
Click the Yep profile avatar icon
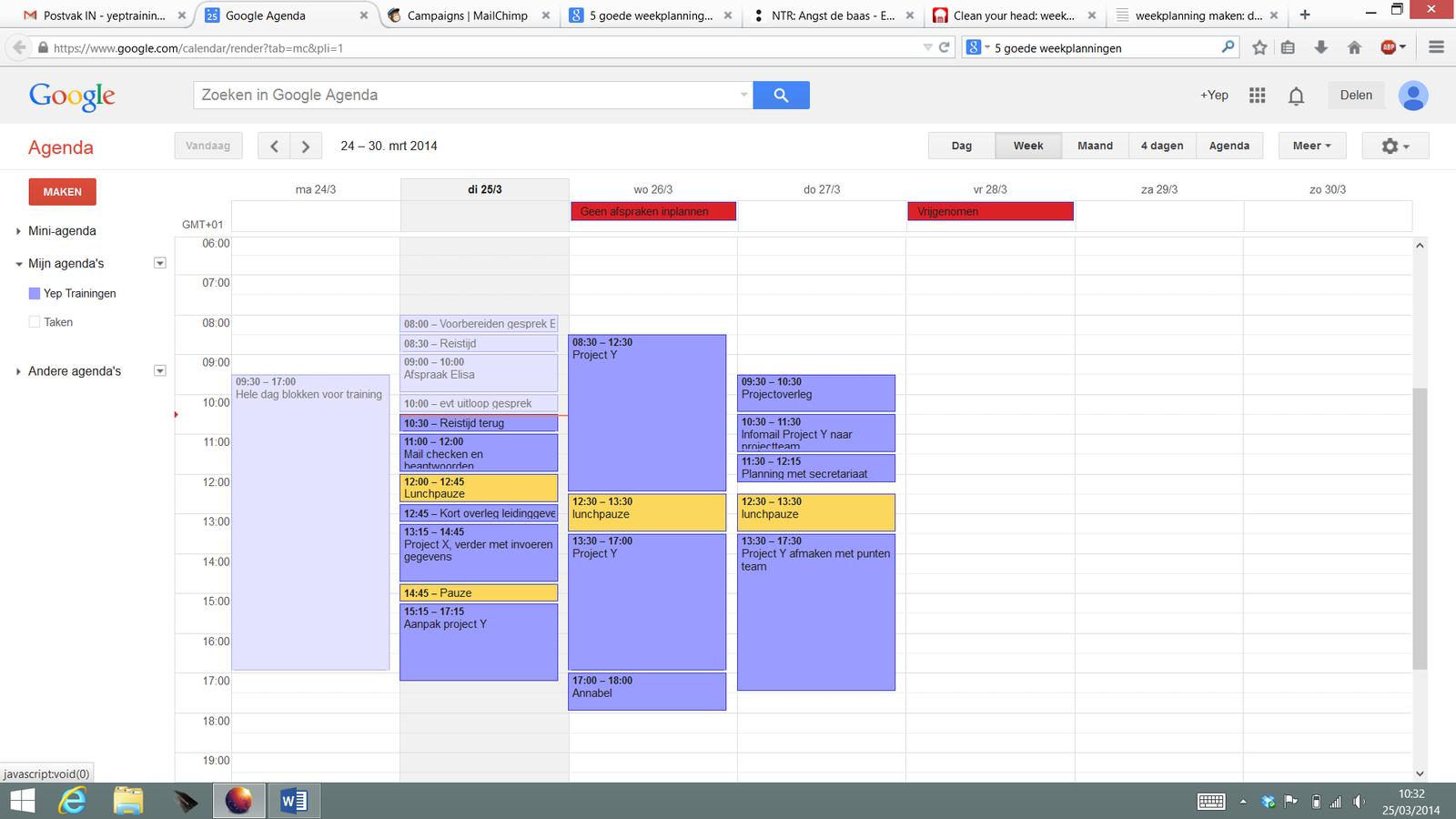[x=1413, y=95]
